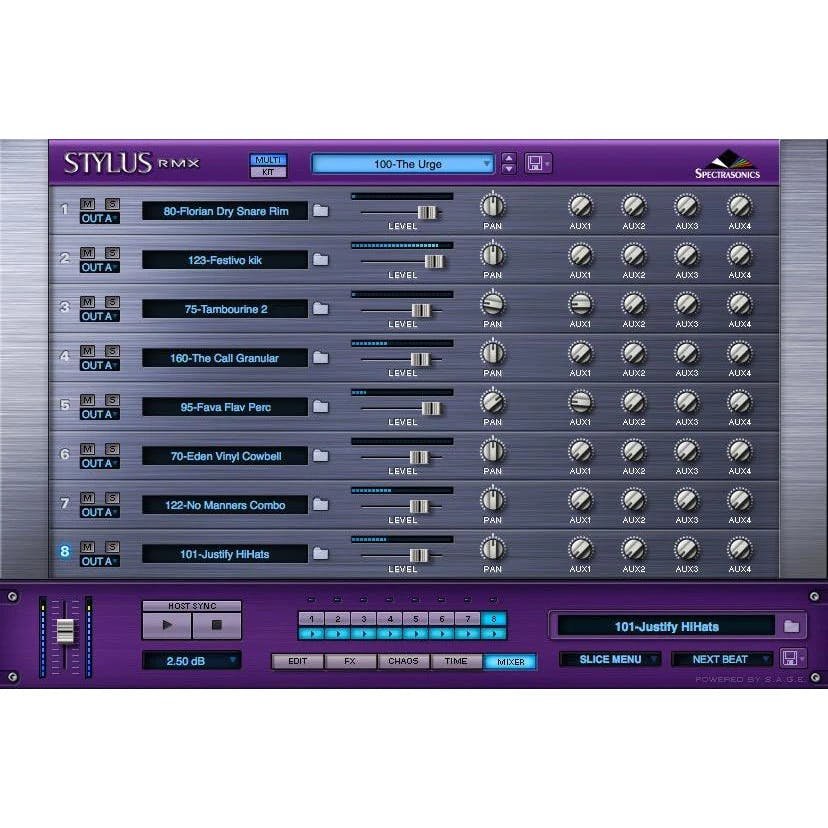Mute part 4 160-The Call Granular
This screenshot has width=828, height=828.
[x=87, y=351]
